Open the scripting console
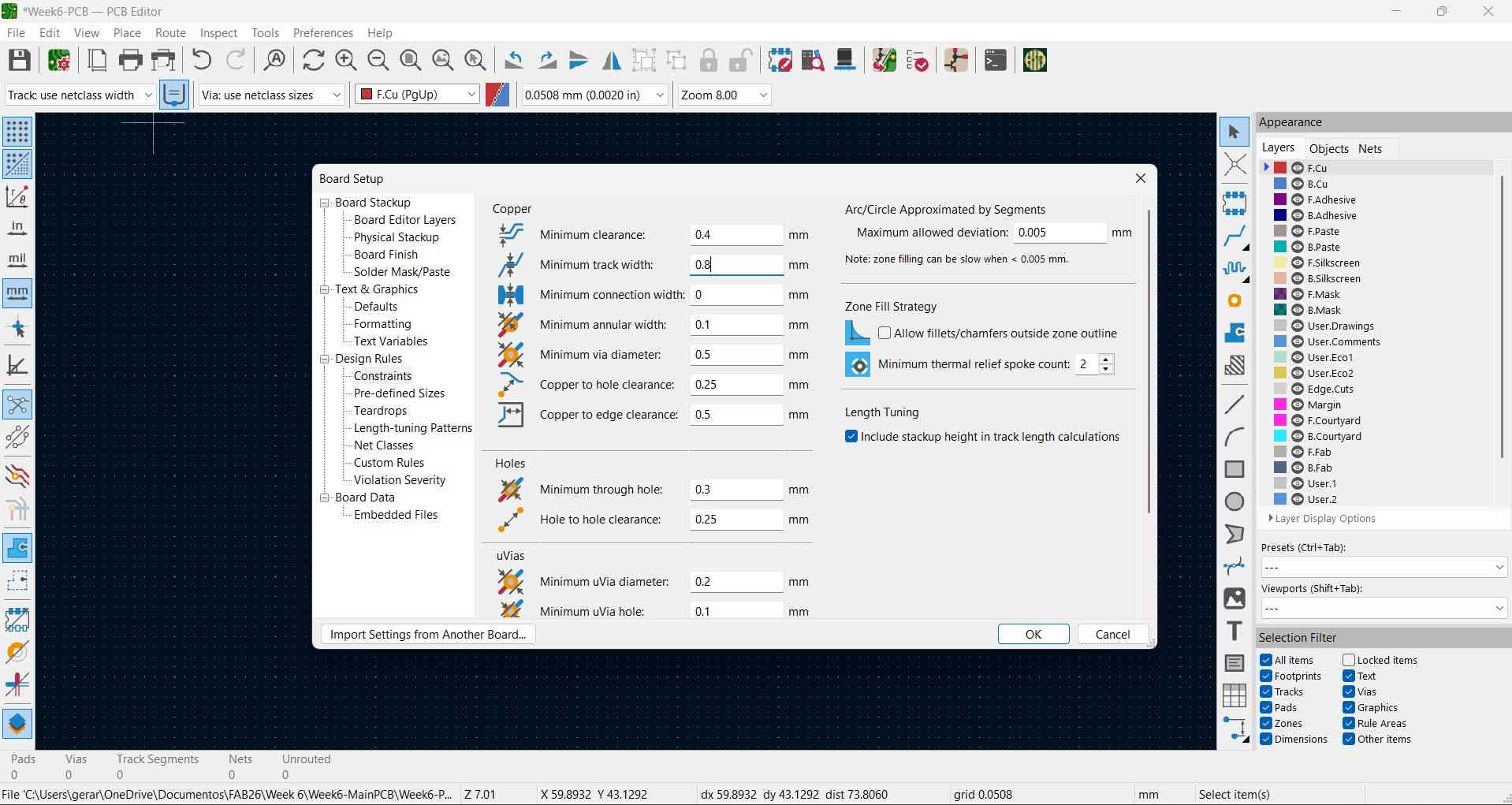The image size is (1512, 805). click(x=995, y=61)
